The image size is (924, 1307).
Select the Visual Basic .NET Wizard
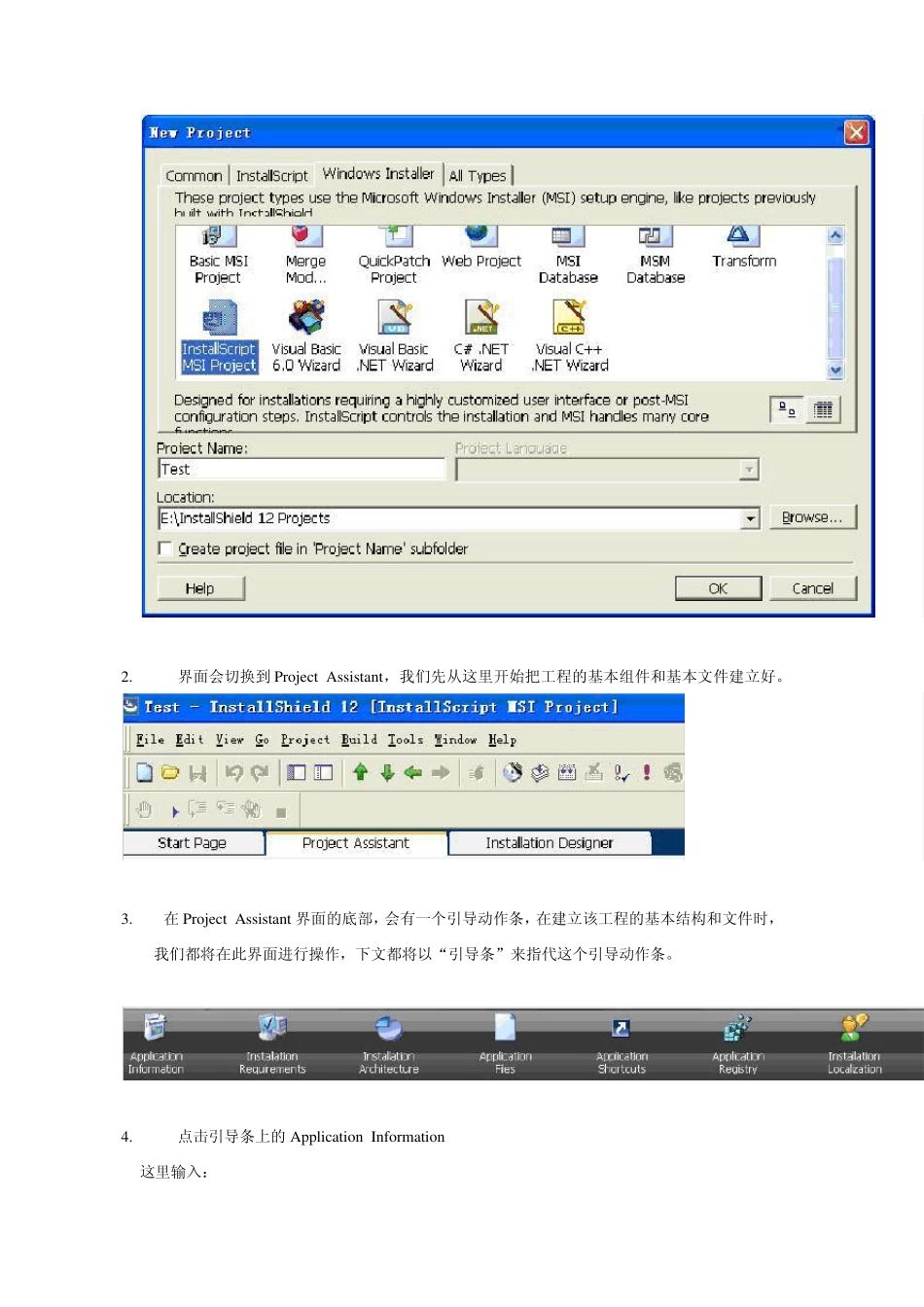(x=394, y=337)
